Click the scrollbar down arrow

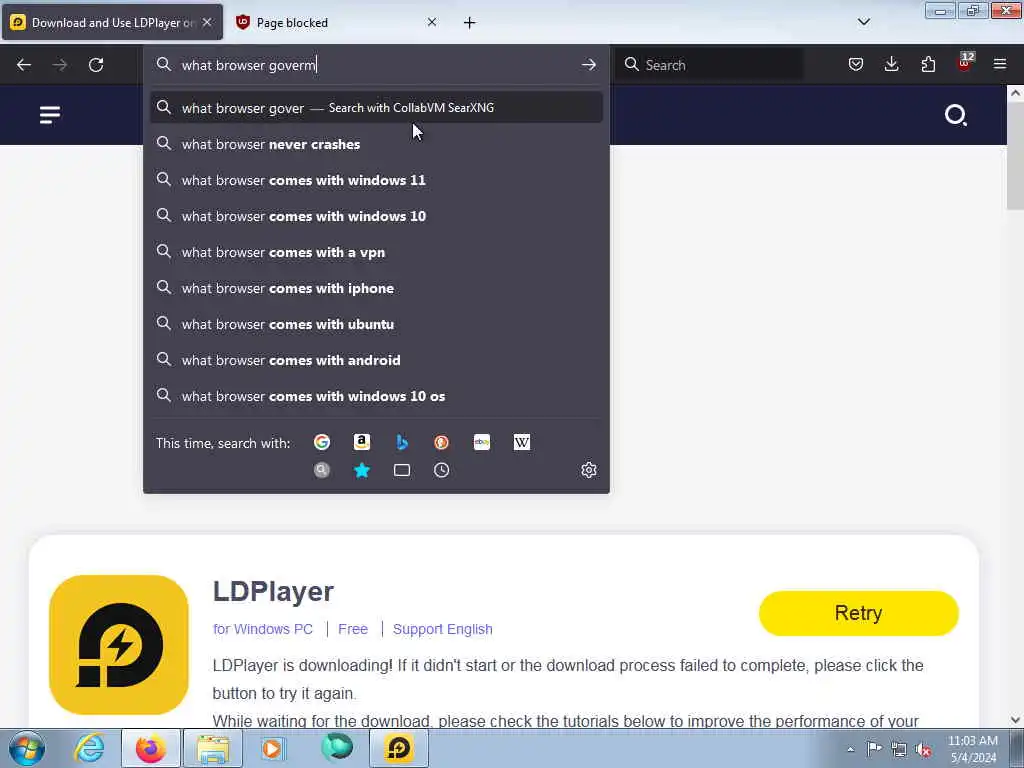tap(1015, 720)
